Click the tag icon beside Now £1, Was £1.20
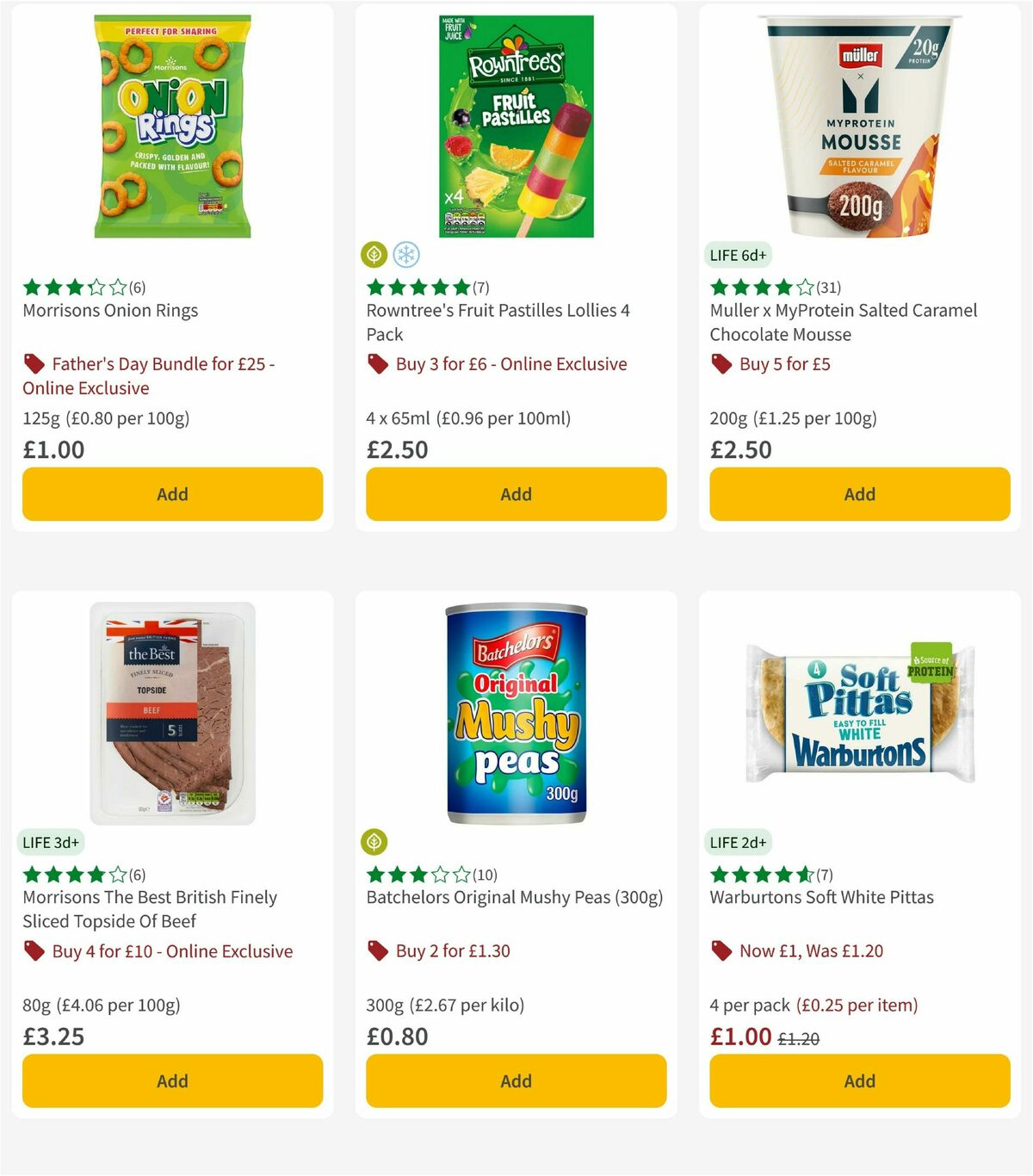This screenshot has height=1176, width=1033. (x=720, y=951)
